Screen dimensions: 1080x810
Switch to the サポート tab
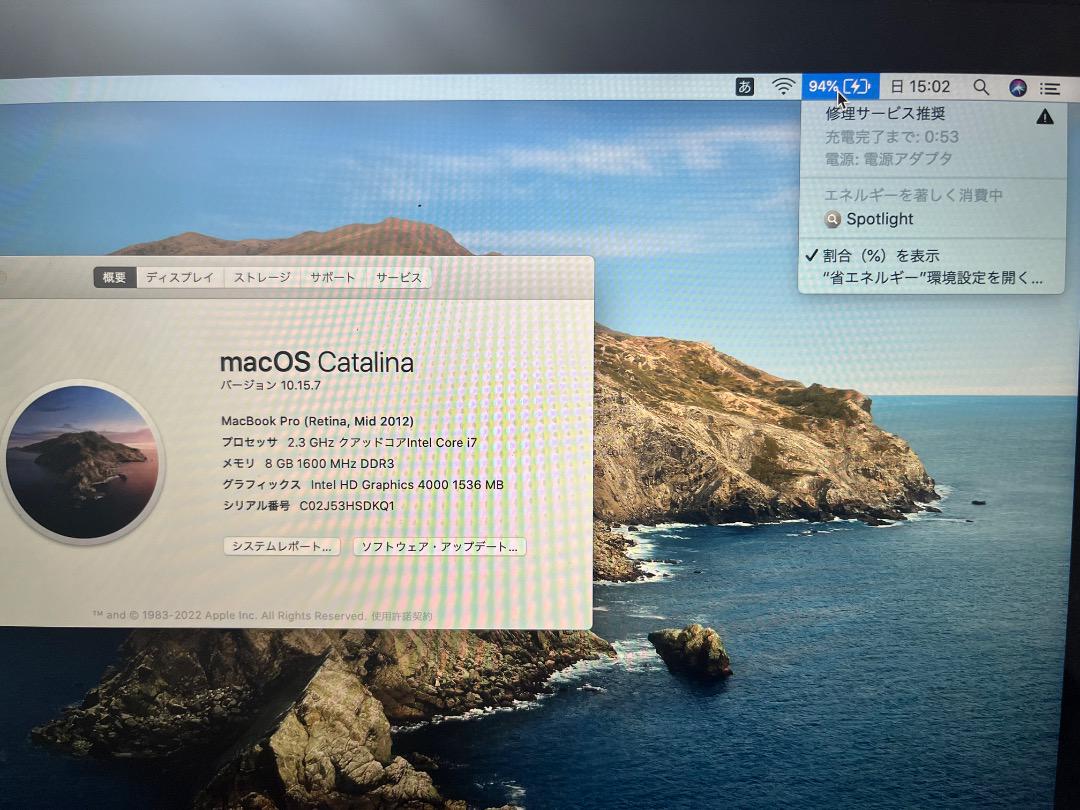(x=333, y=278)
